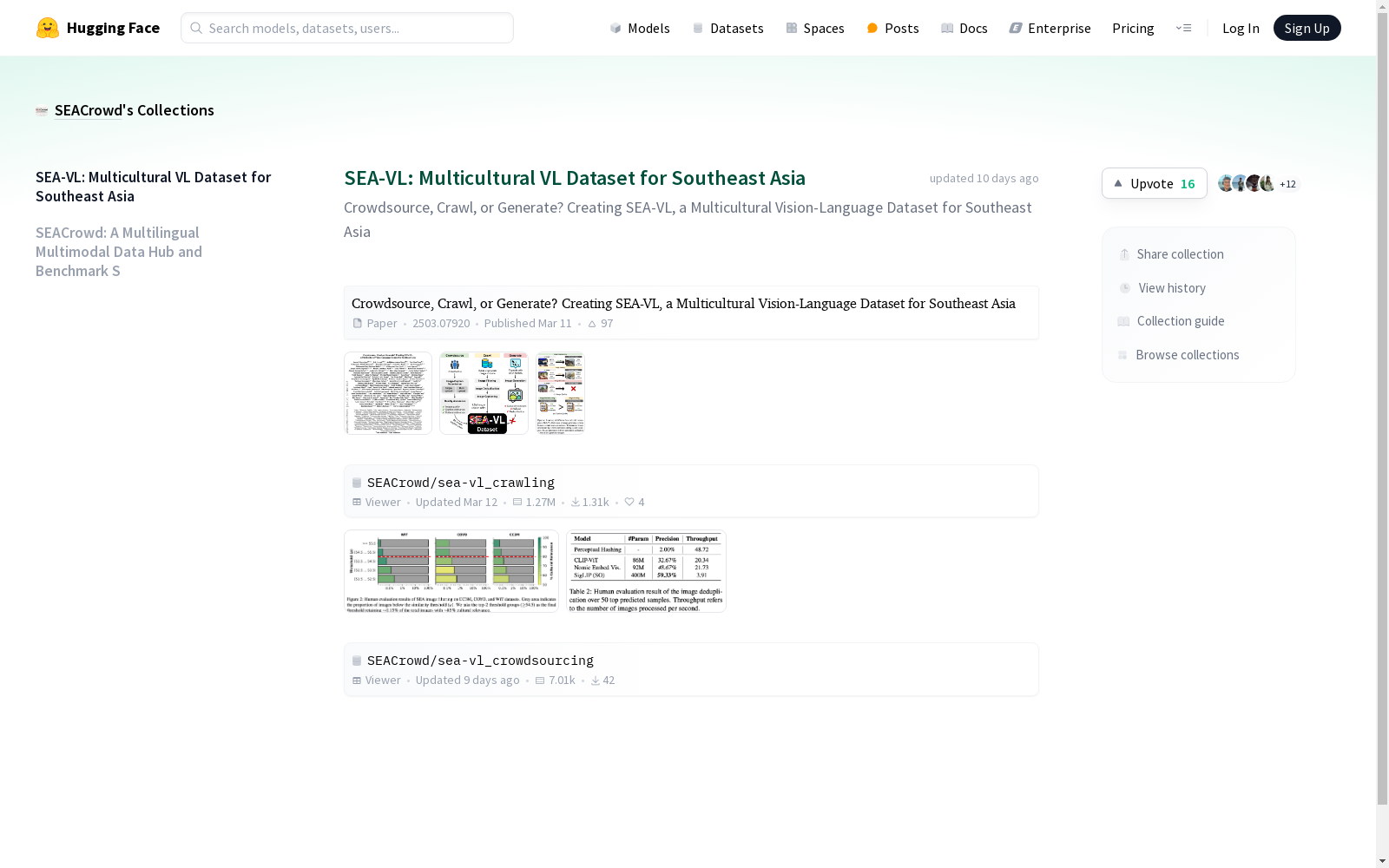
Task: Open the Crowdsource, Crawl, or Generate paper
Action: [x=683, y=303]
